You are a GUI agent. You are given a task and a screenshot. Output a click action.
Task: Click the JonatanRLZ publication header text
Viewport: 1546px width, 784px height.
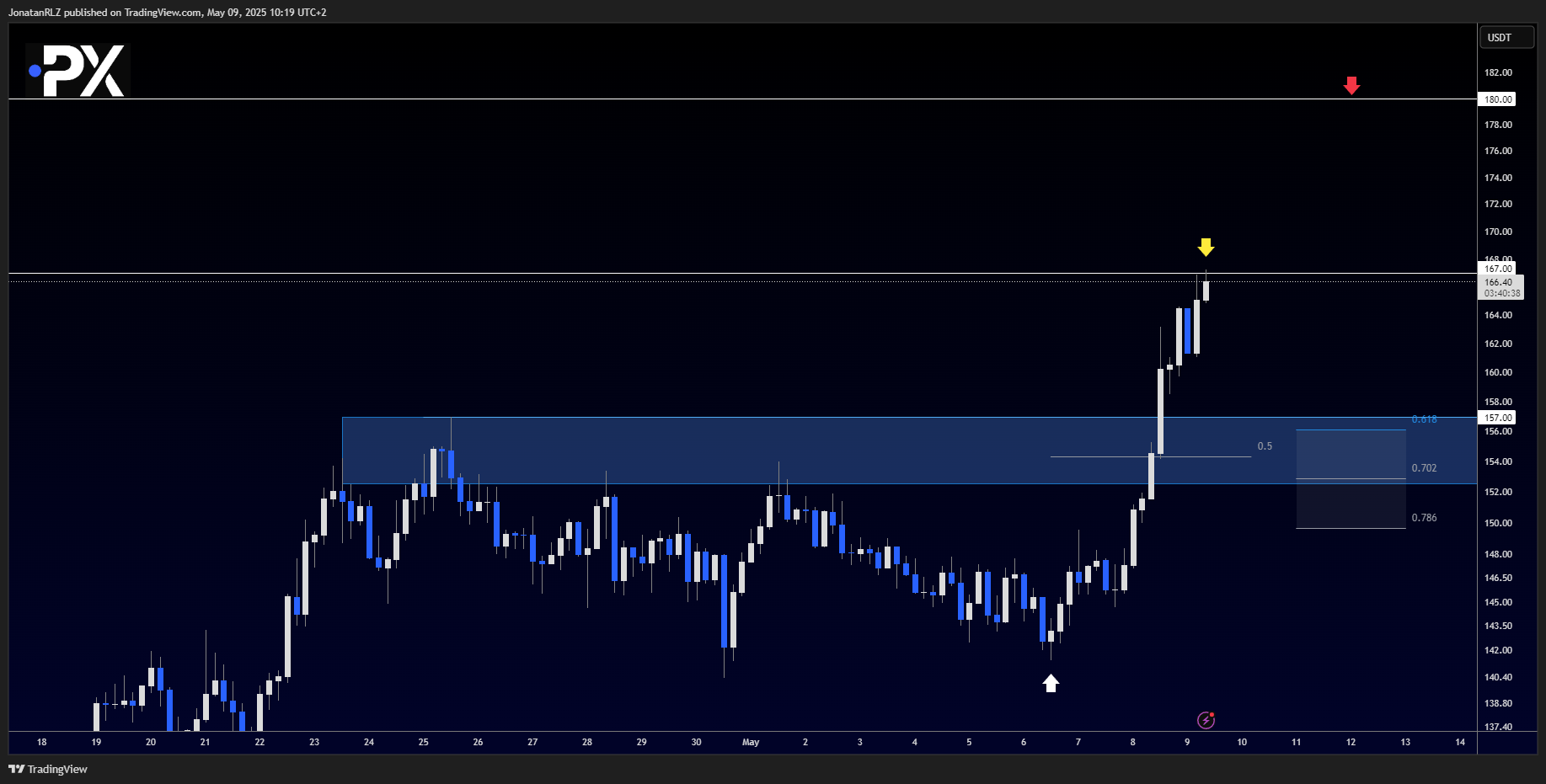(167, 13)
